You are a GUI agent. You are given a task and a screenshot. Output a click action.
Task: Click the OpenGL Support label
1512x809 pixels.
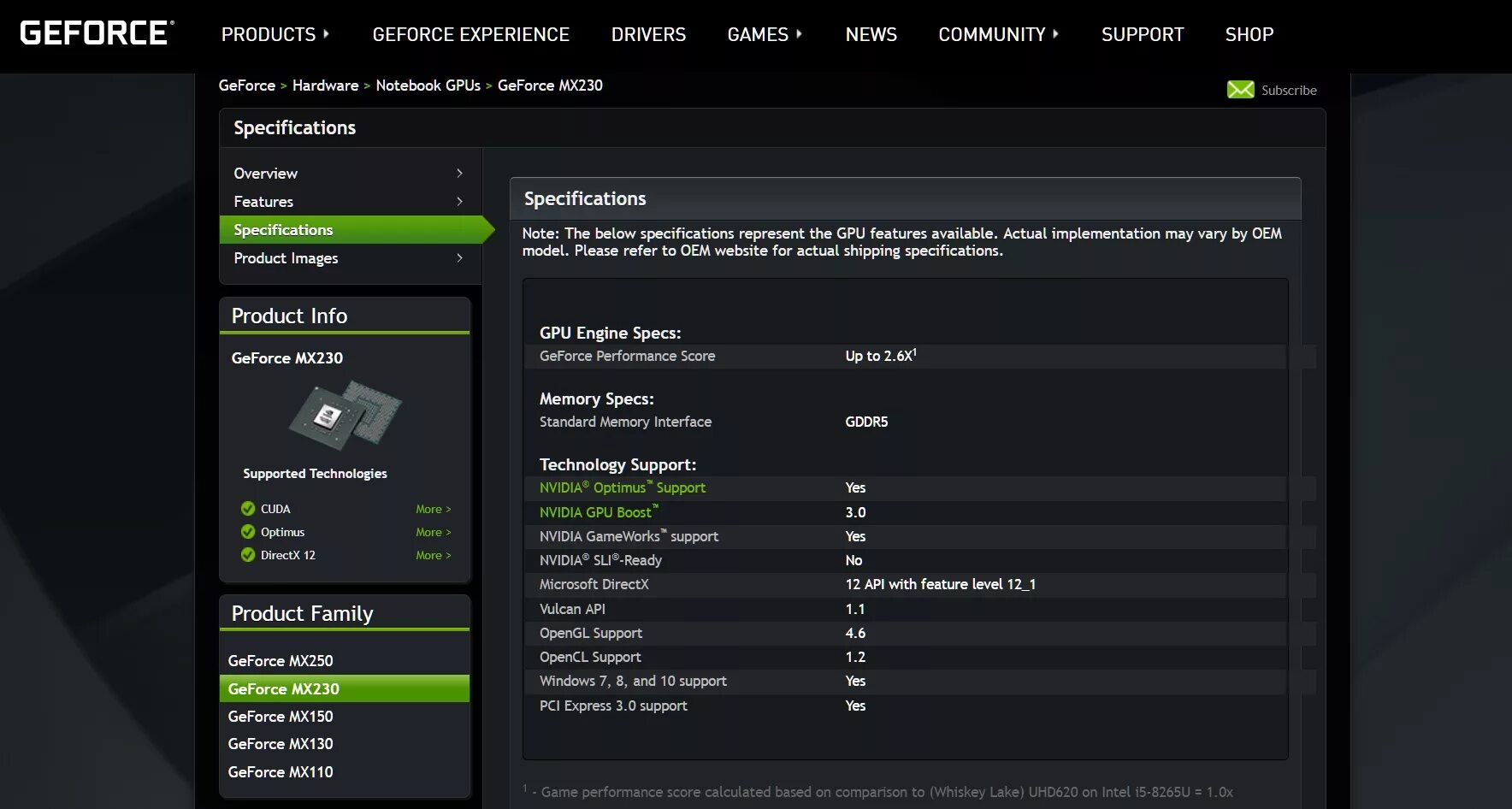590,633
